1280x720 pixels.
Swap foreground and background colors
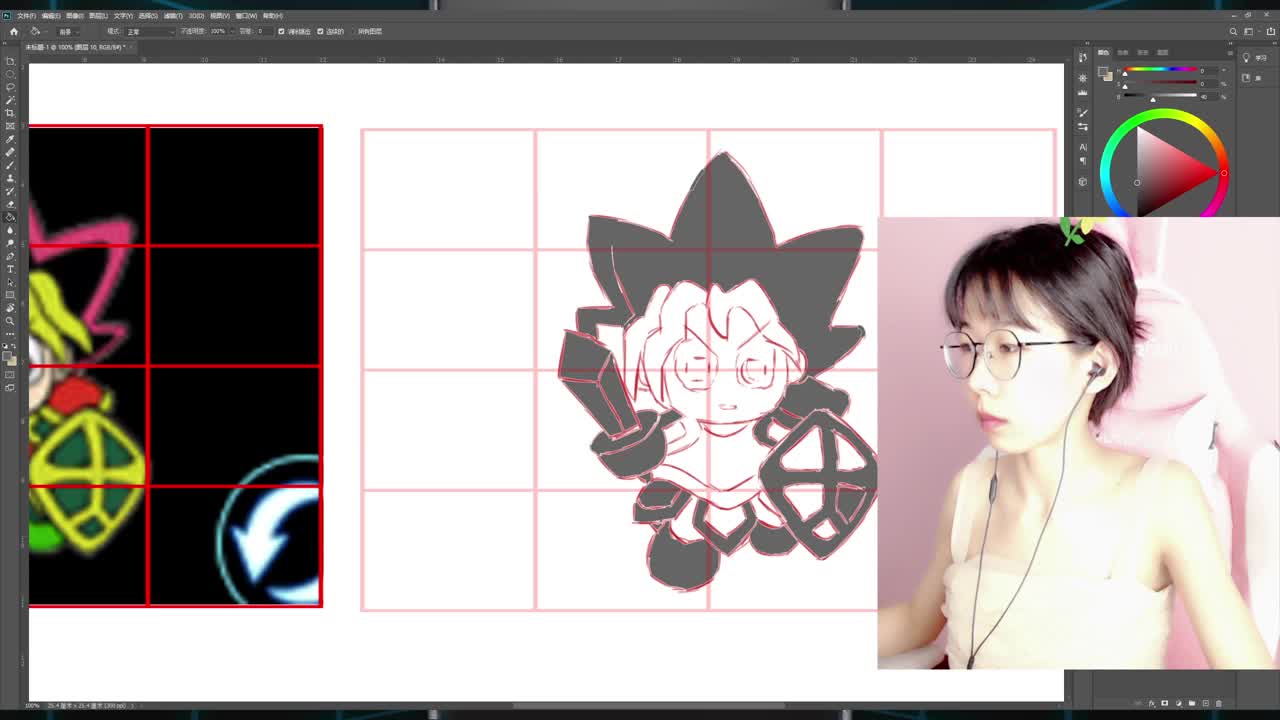point(14,346)
